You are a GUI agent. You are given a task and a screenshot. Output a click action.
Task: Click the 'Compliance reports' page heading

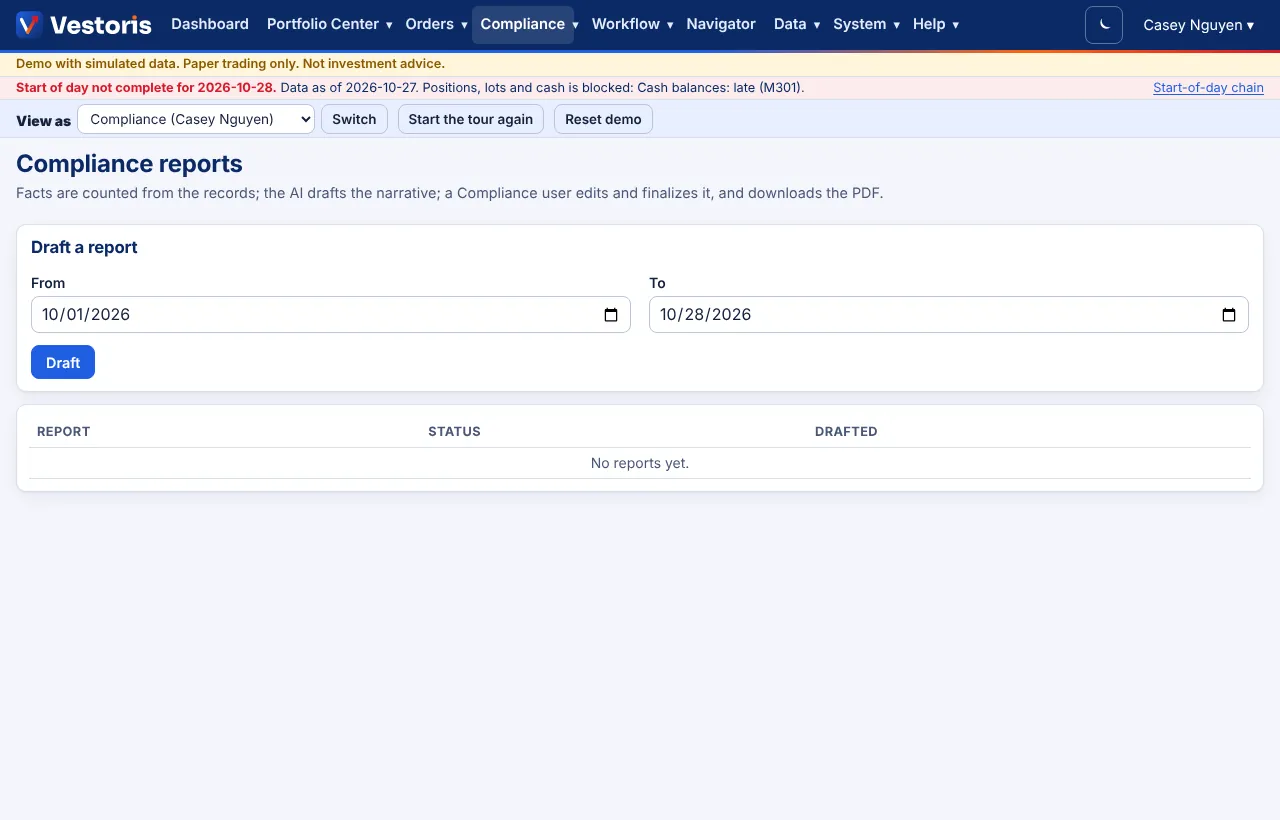pos(129,164)
